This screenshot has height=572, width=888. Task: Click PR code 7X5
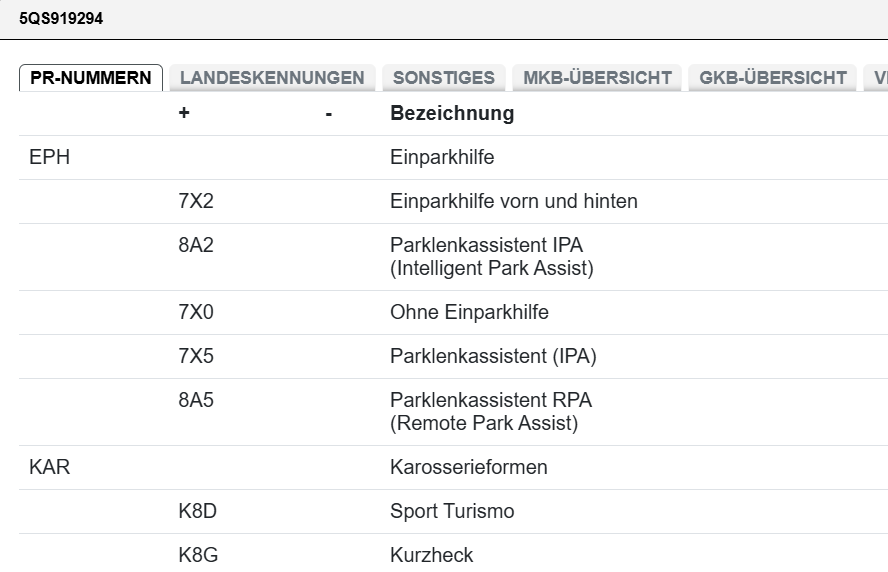196,356
